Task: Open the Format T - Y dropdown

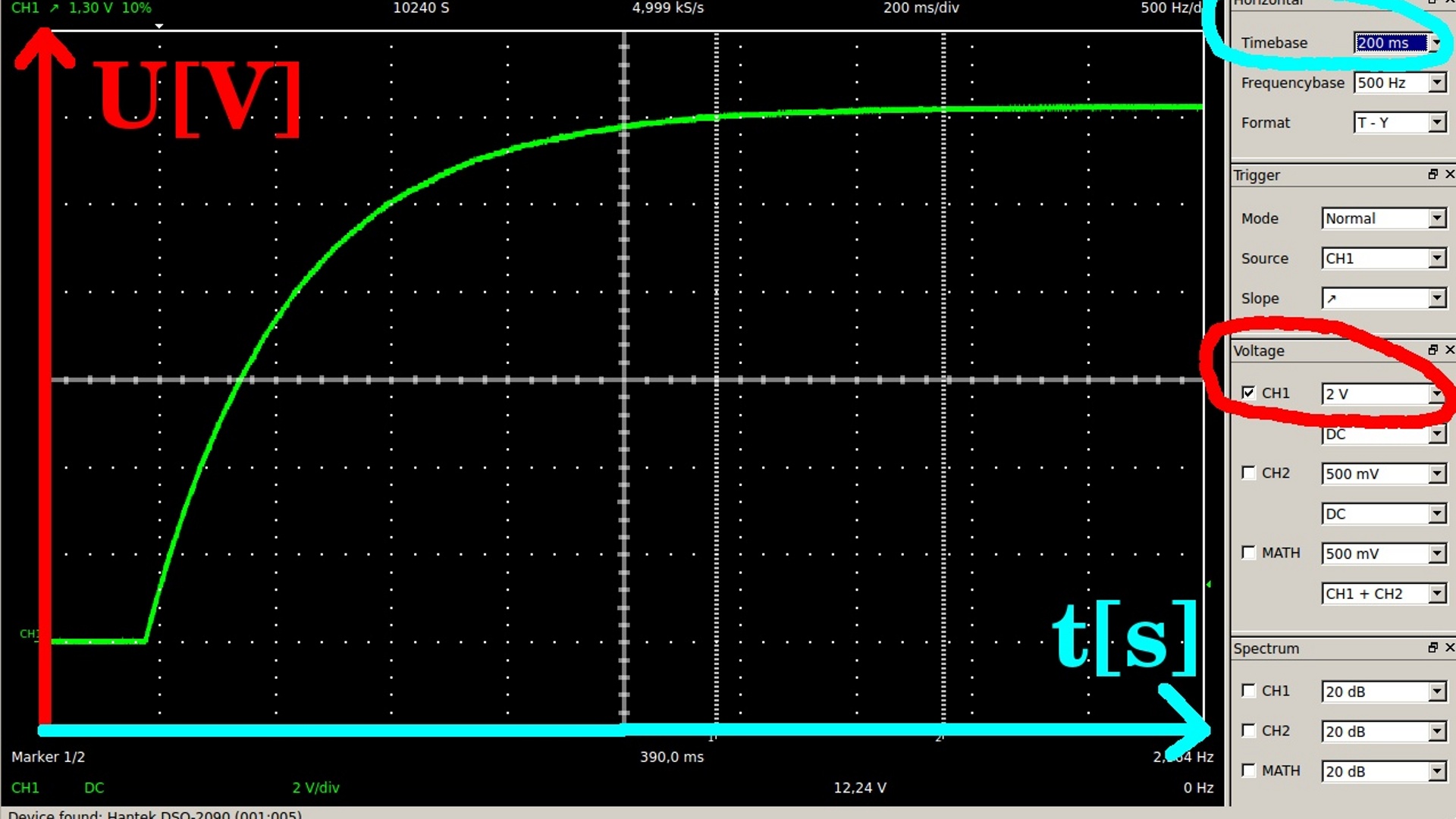Action: click(1436, 123)
